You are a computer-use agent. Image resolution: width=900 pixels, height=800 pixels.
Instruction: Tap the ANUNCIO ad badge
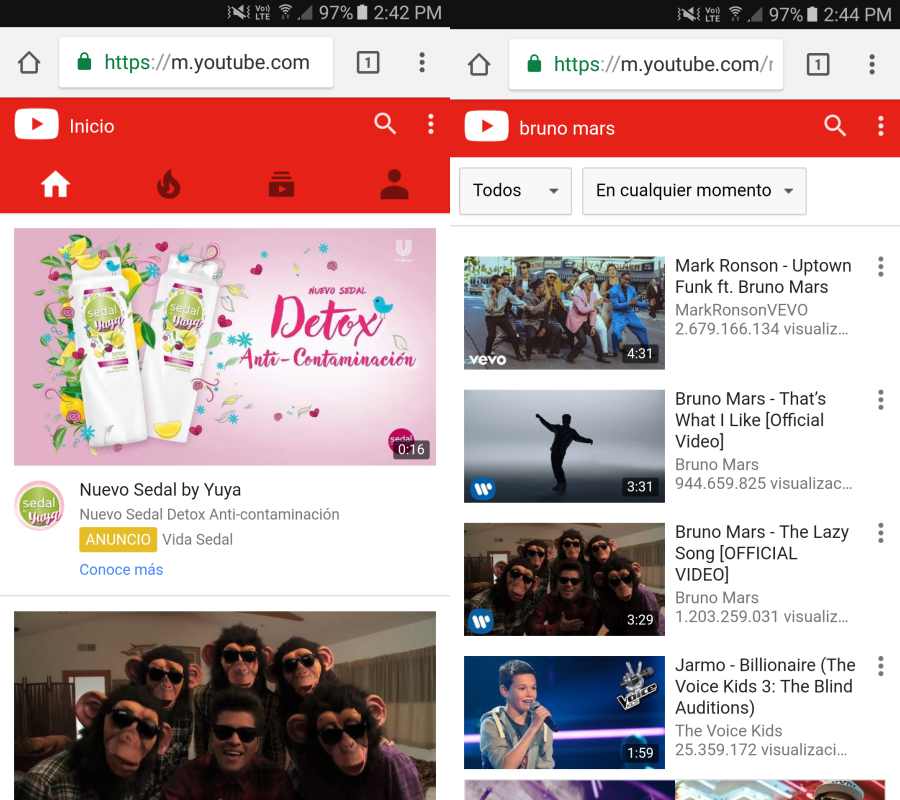pyautogui.click(x=118, y=539)
